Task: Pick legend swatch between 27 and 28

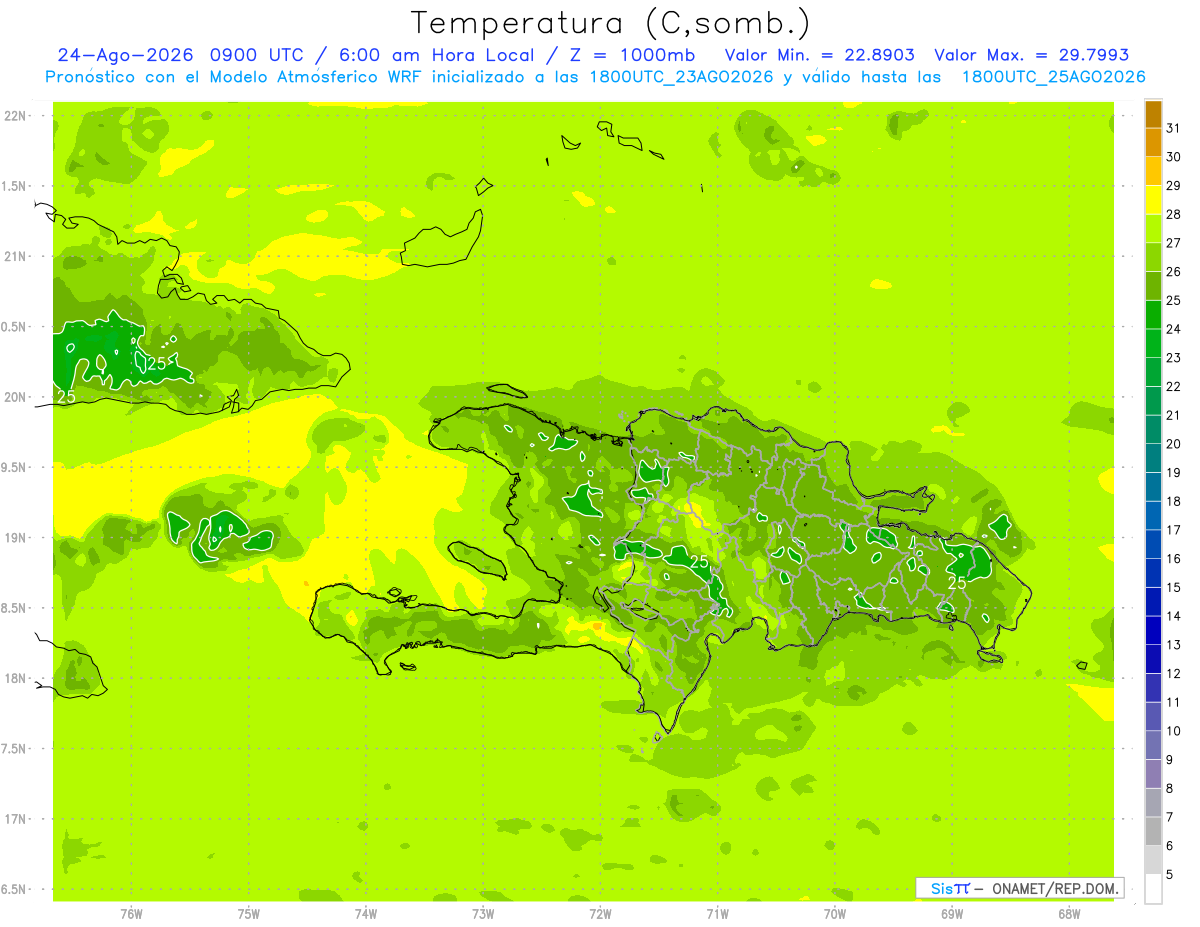Action: click(x=1153, y=229)
